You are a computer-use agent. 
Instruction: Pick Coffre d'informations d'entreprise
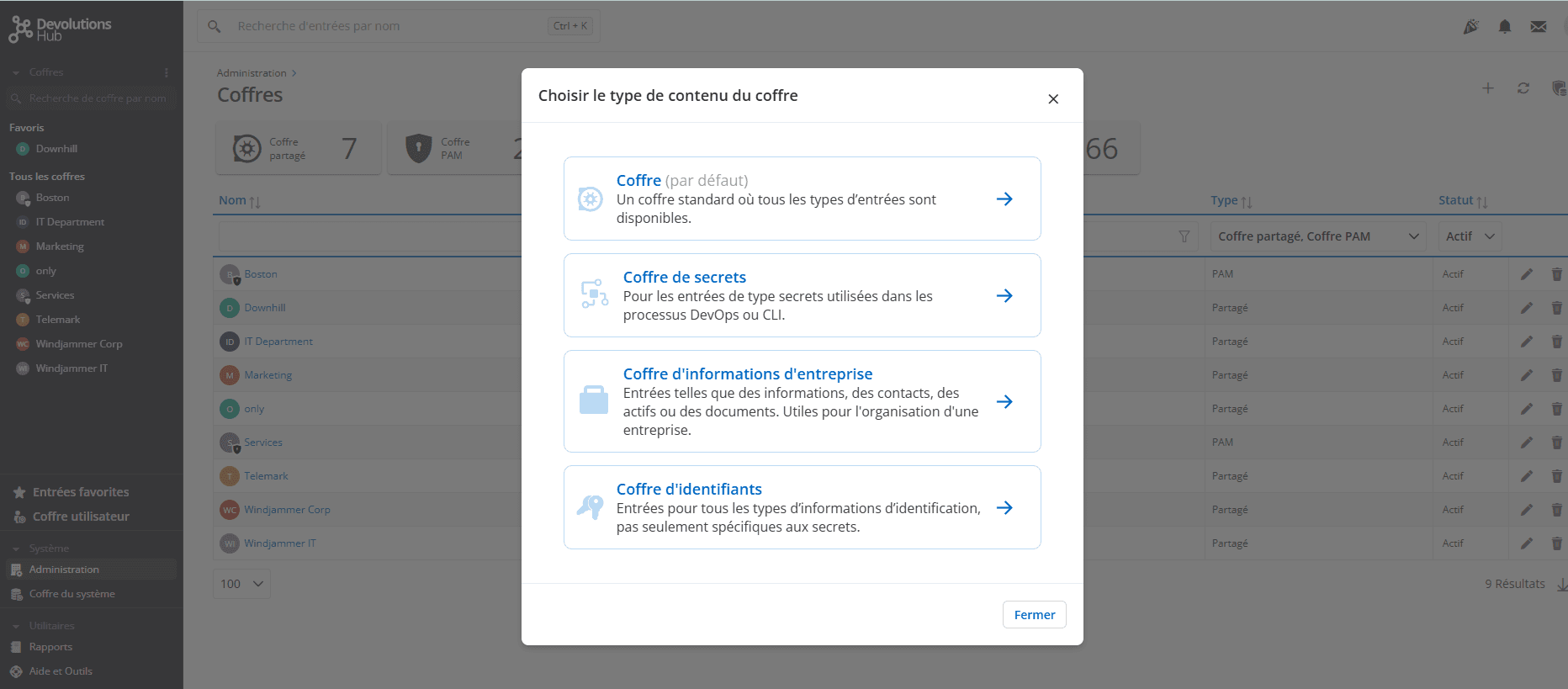click(x=802, y=401)
